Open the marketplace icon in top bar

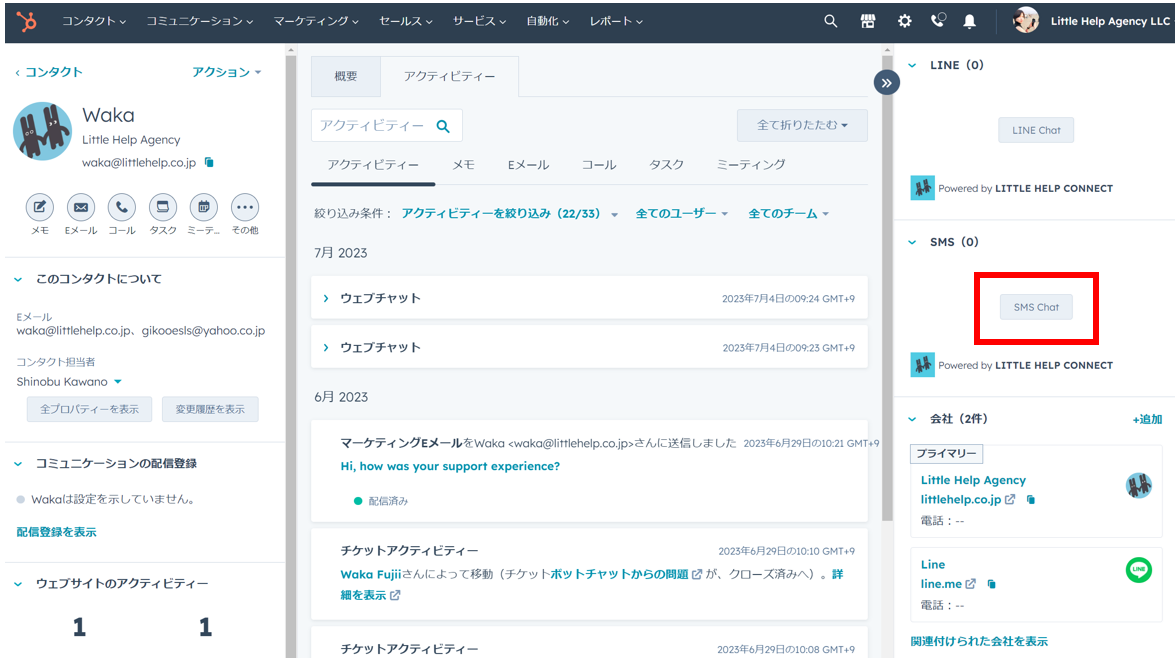tap(867, 21)
